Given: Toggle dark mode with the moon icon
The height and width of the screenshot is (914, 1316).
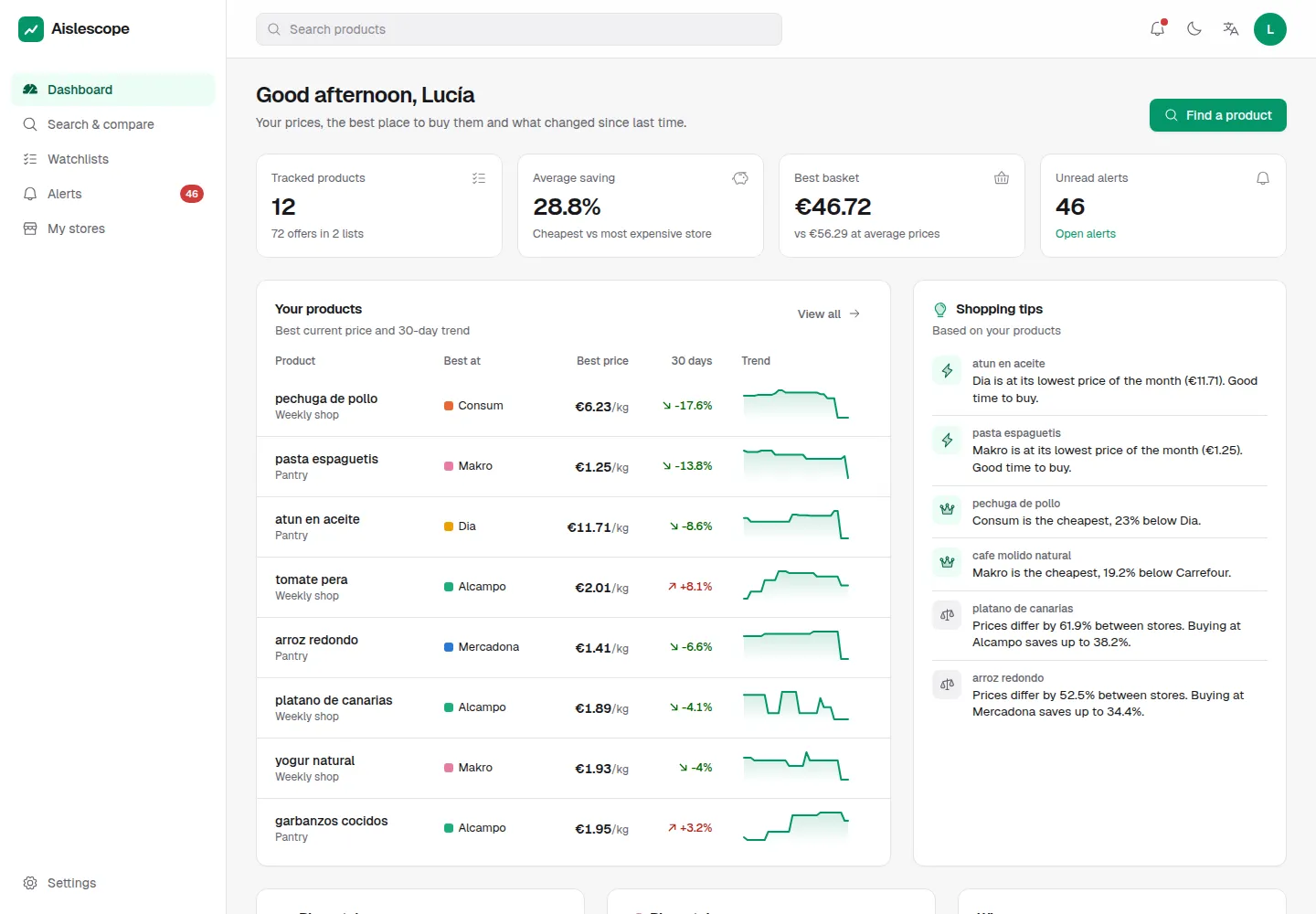Looking at the screenshot, I should (x=1194, y=29).
